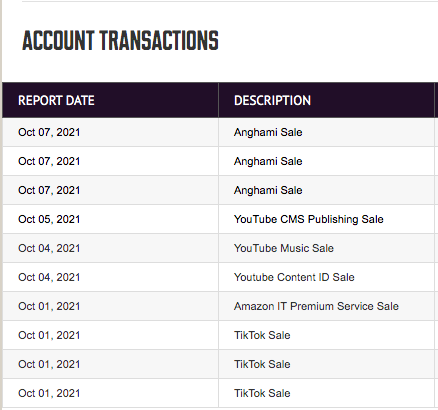Click the Oct 05, 2021 date cell
Viewport: 438px width, 410px height.
tap(49, 219)
